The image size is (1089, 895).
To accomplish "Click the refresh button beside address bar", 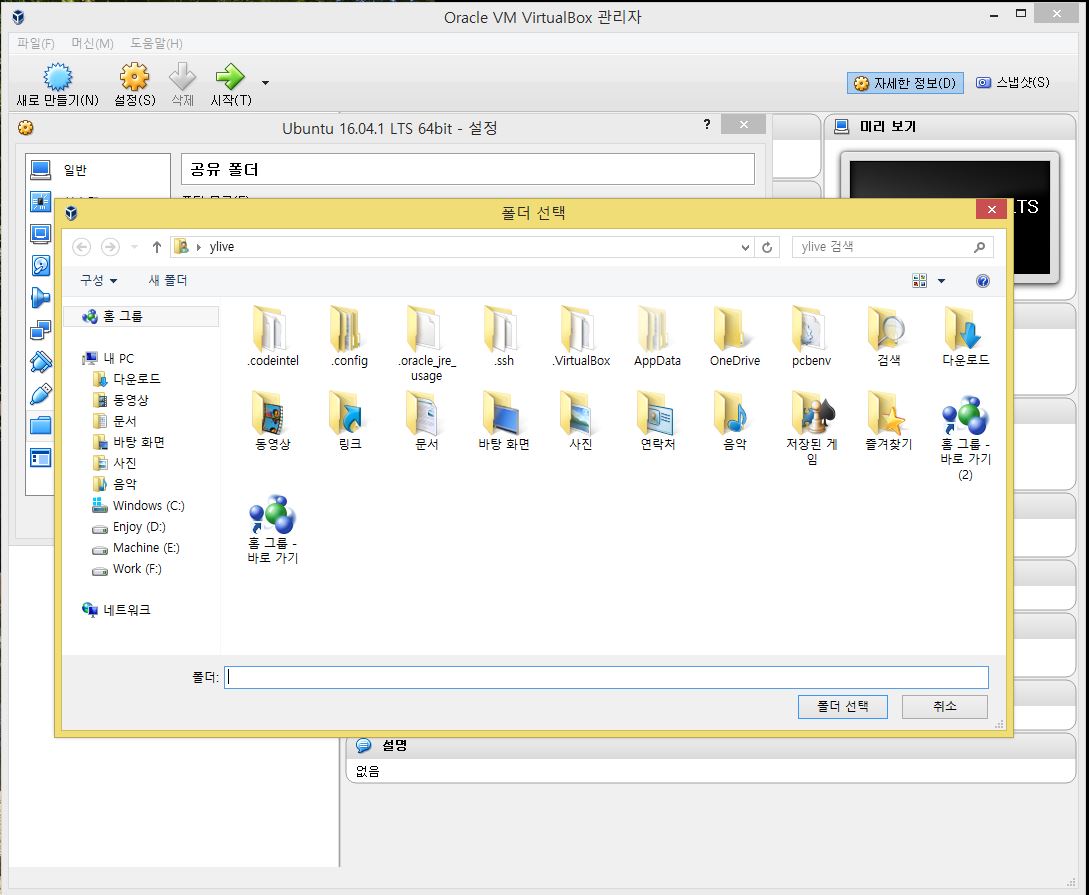I will coord(768,247).
